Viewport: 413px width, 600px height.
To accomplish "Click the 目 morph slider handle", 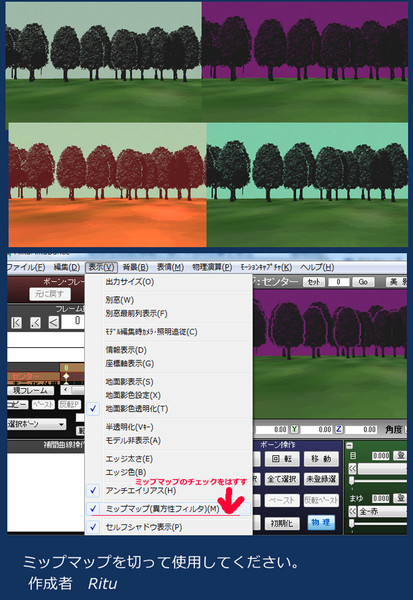I will 351,481.
